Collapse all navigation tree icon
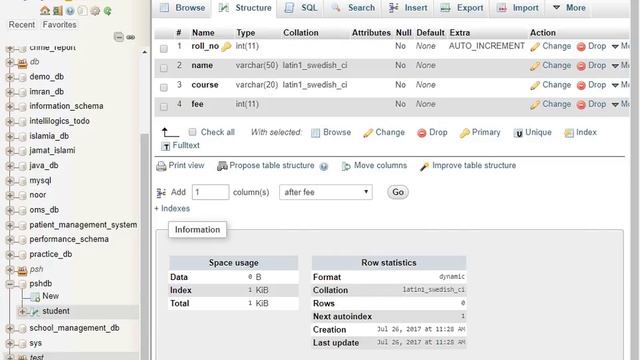 (118, 37)
